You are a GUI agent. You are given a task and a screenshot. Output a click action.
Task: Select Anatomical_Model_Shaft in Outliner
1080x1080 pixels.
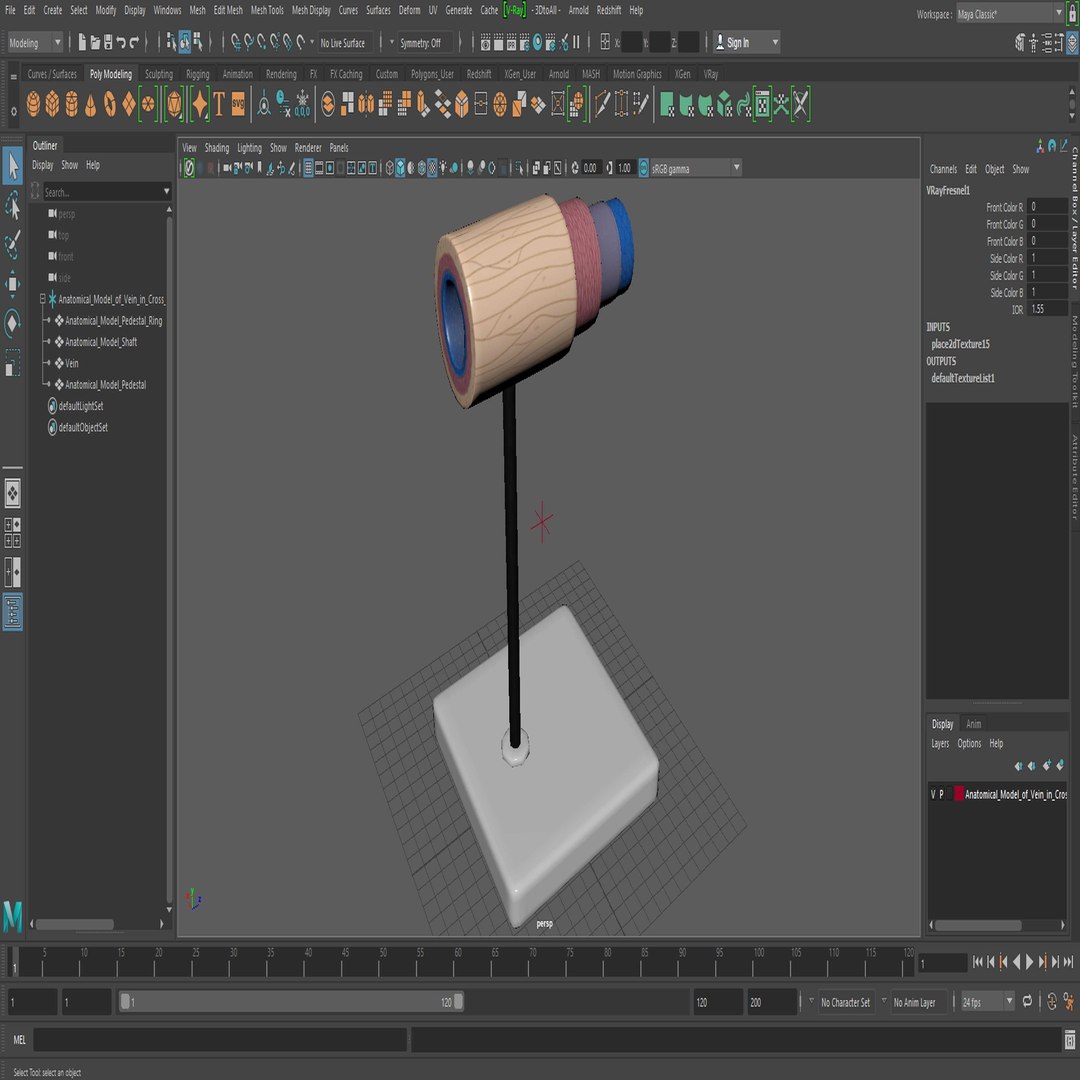101,342
